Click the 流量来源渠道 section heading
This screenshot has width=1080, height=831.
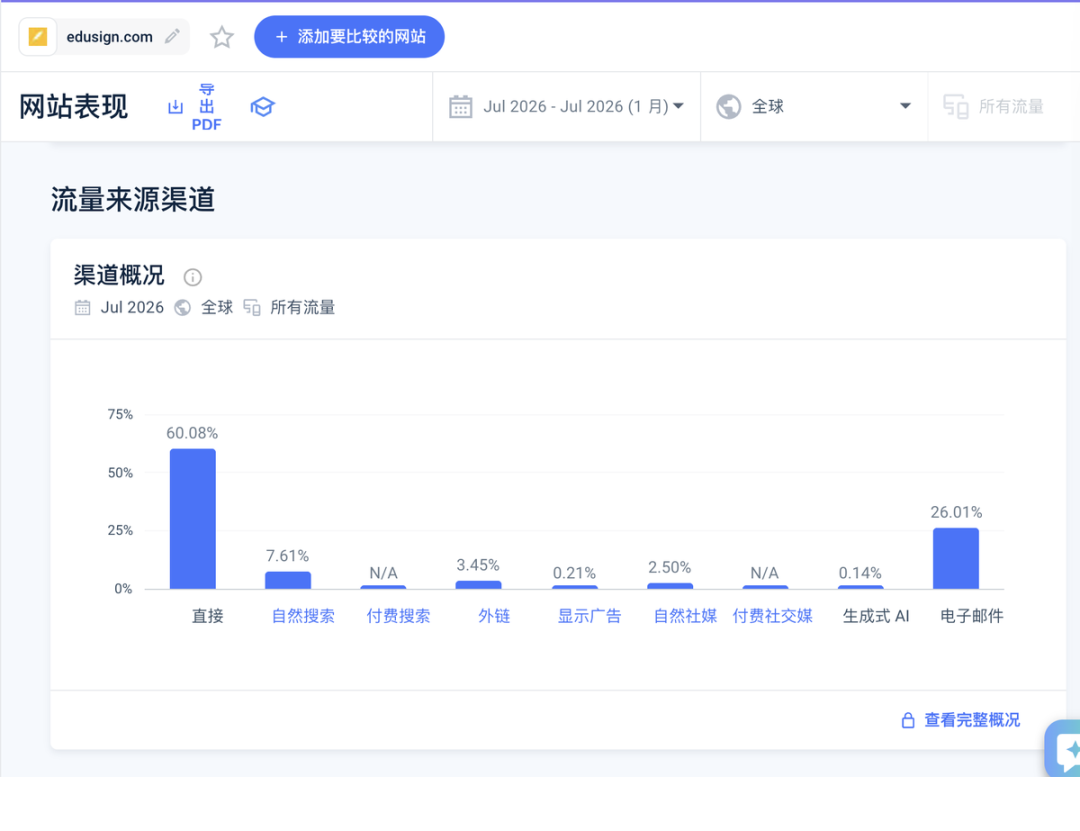(x=133, y=199)
